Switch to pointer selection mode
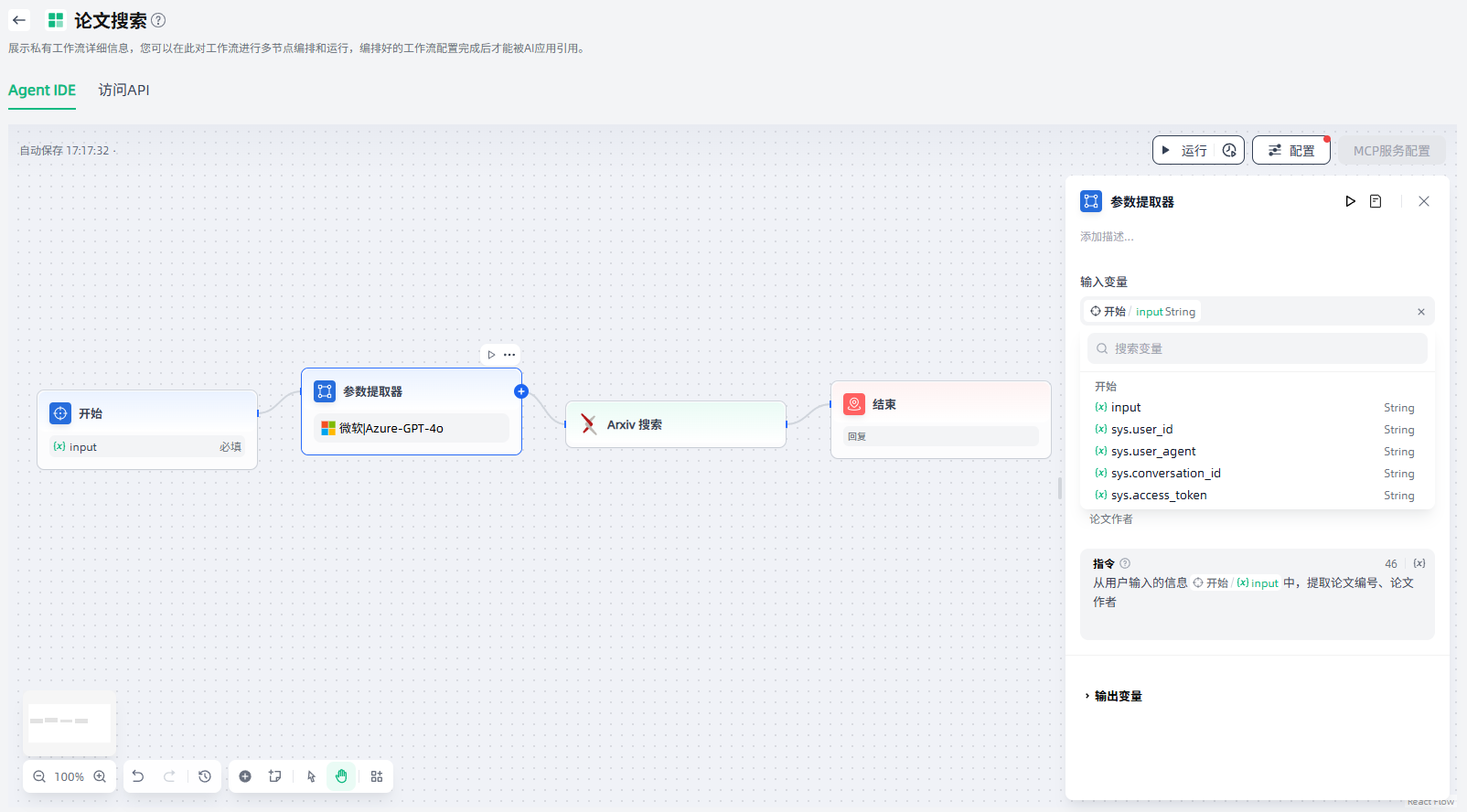This screenshot has width=1467, height=812. [311, 776]
